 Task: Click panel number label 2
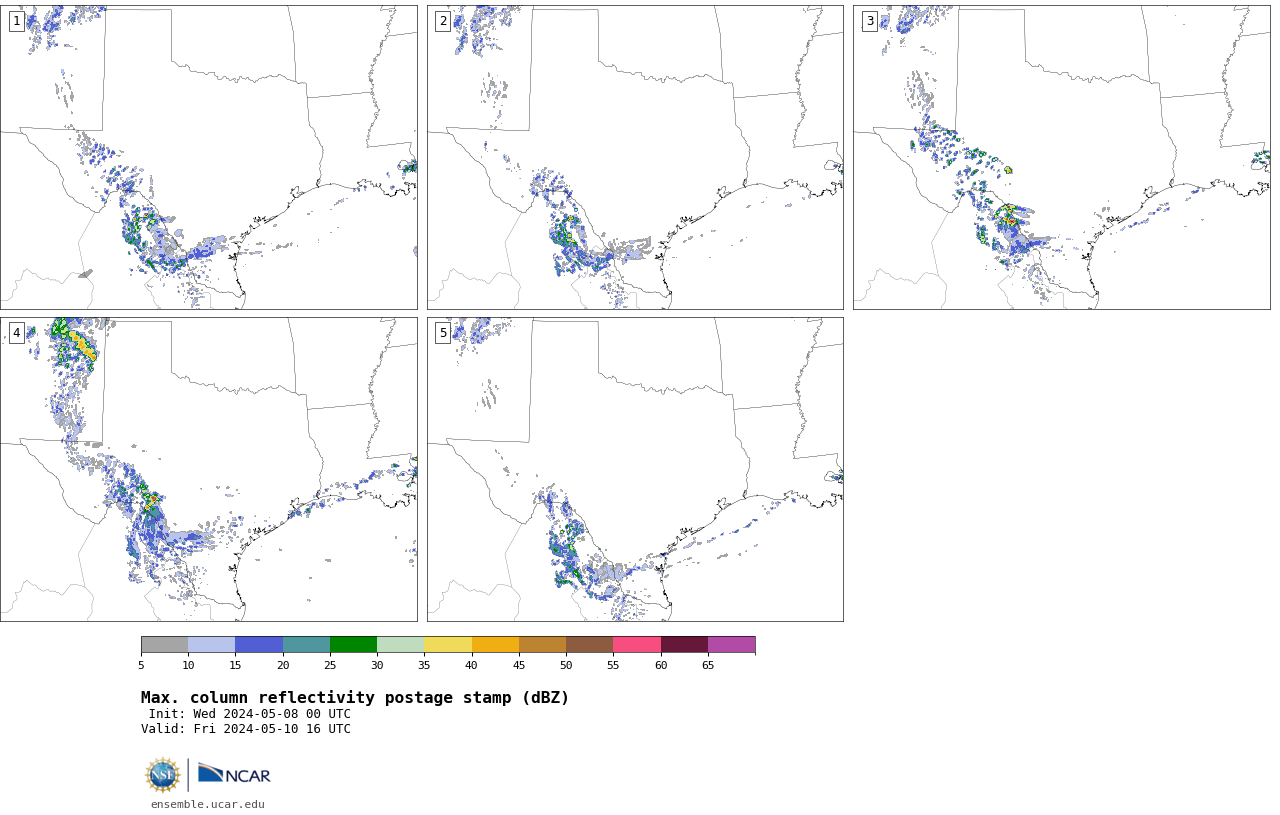(443, 21)
